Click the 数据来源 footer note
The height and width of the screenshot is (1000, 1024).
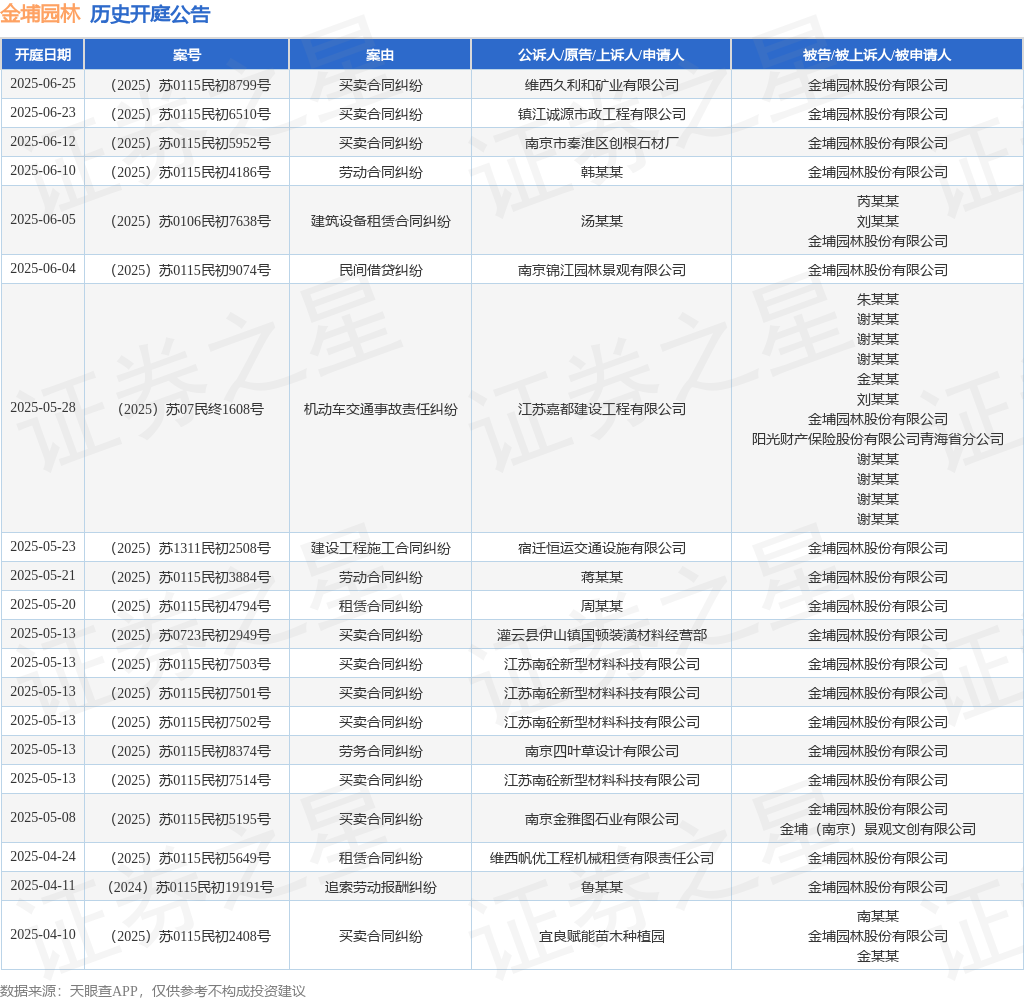point(153,991)
